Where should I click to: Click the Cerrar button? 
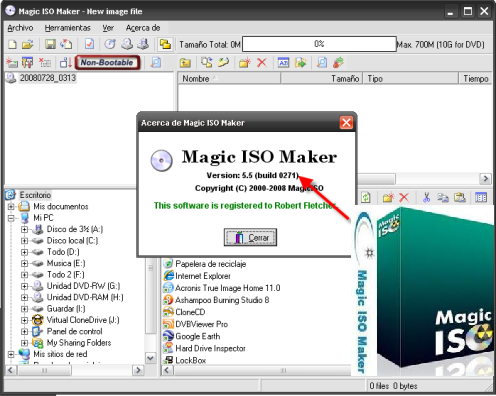[250, 237]
